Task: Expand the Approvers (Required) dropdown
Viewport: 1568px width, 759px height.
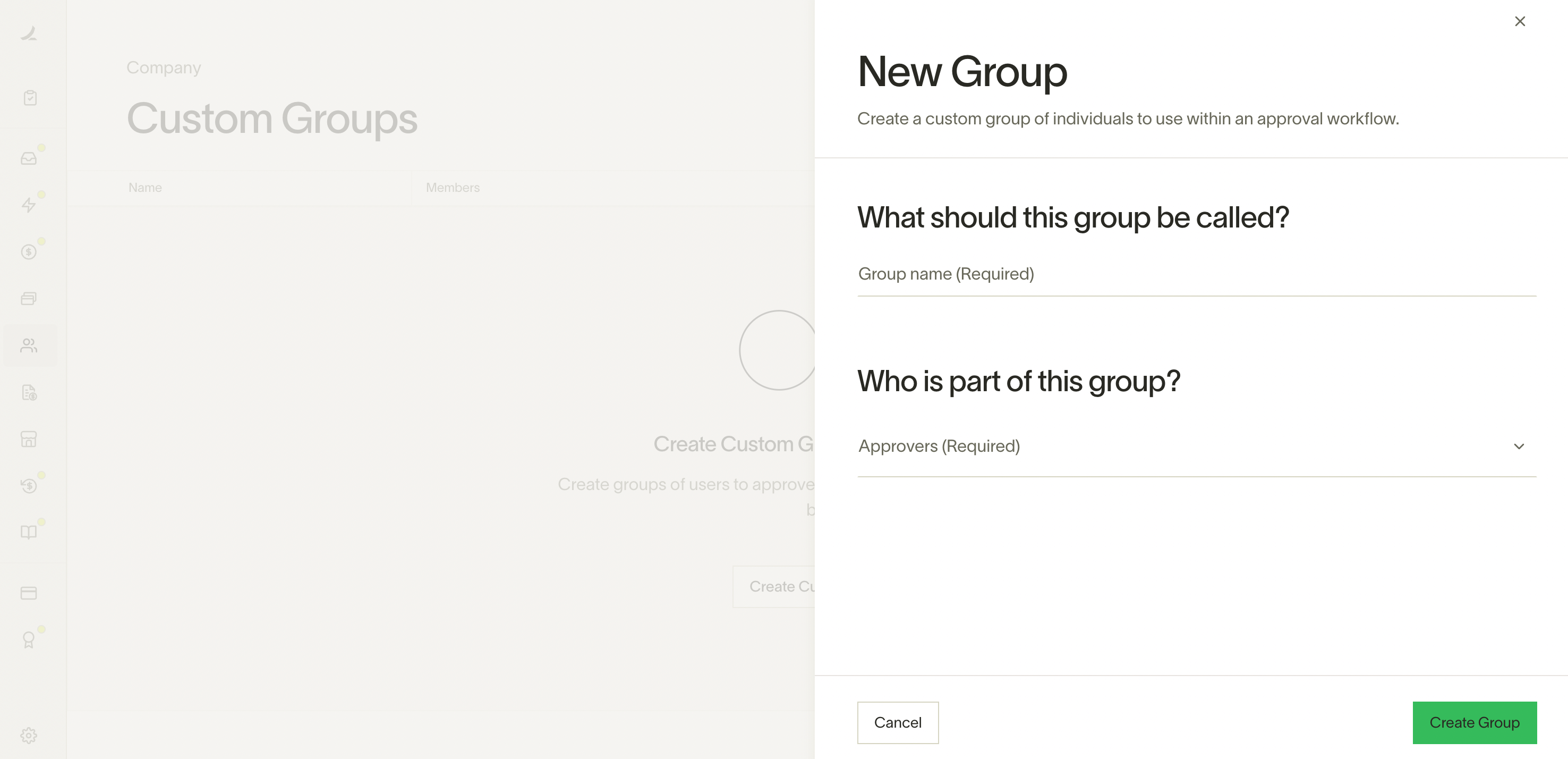Action: coord(1197,446)
